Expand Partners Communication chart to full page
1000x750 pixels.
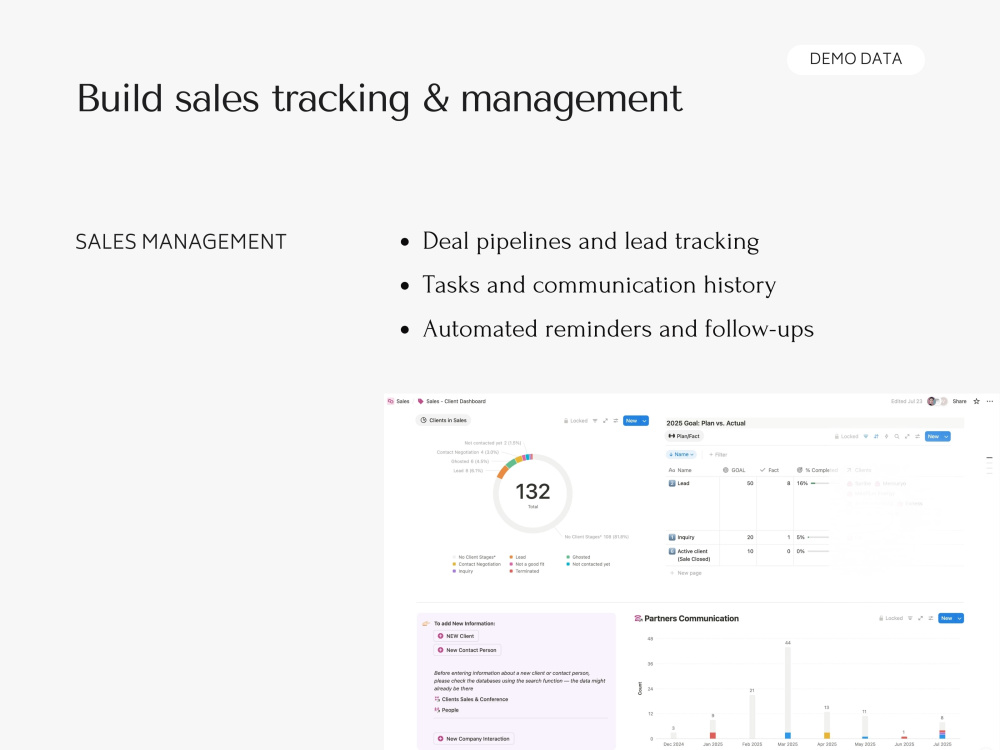coord(920,618)
